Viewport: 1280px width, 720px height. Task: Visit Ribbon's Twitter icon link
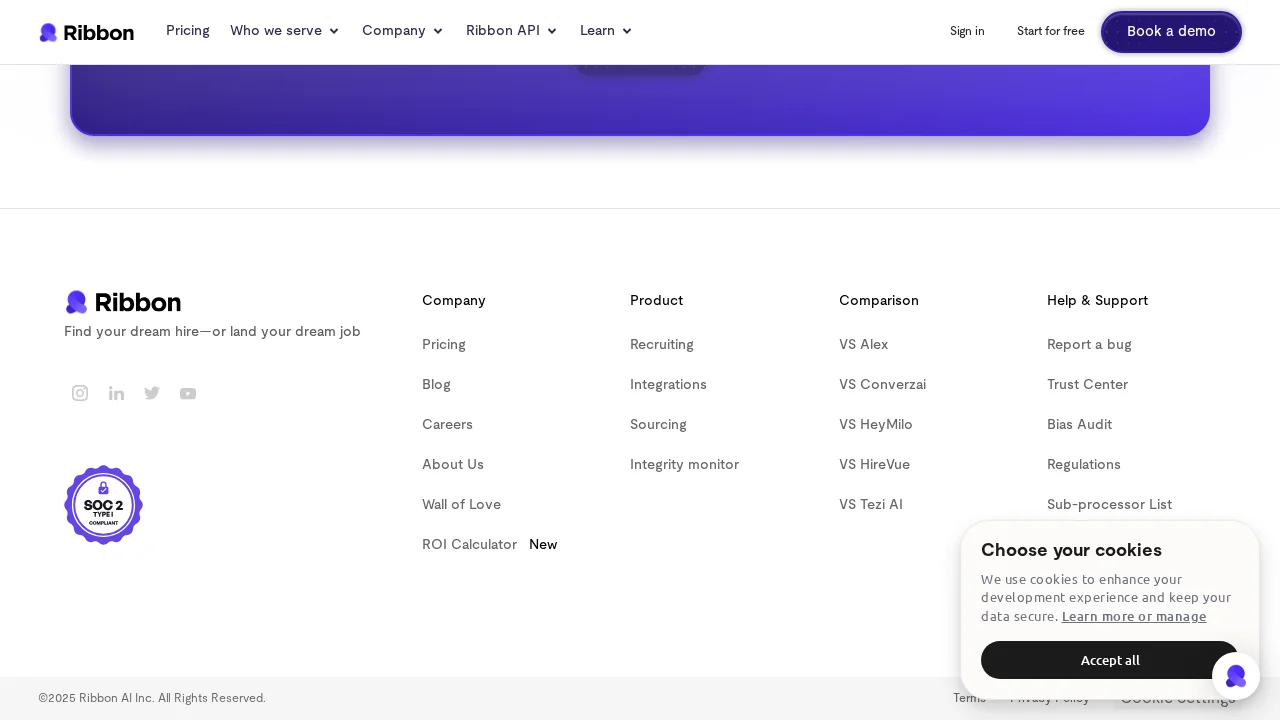[152, 393]
